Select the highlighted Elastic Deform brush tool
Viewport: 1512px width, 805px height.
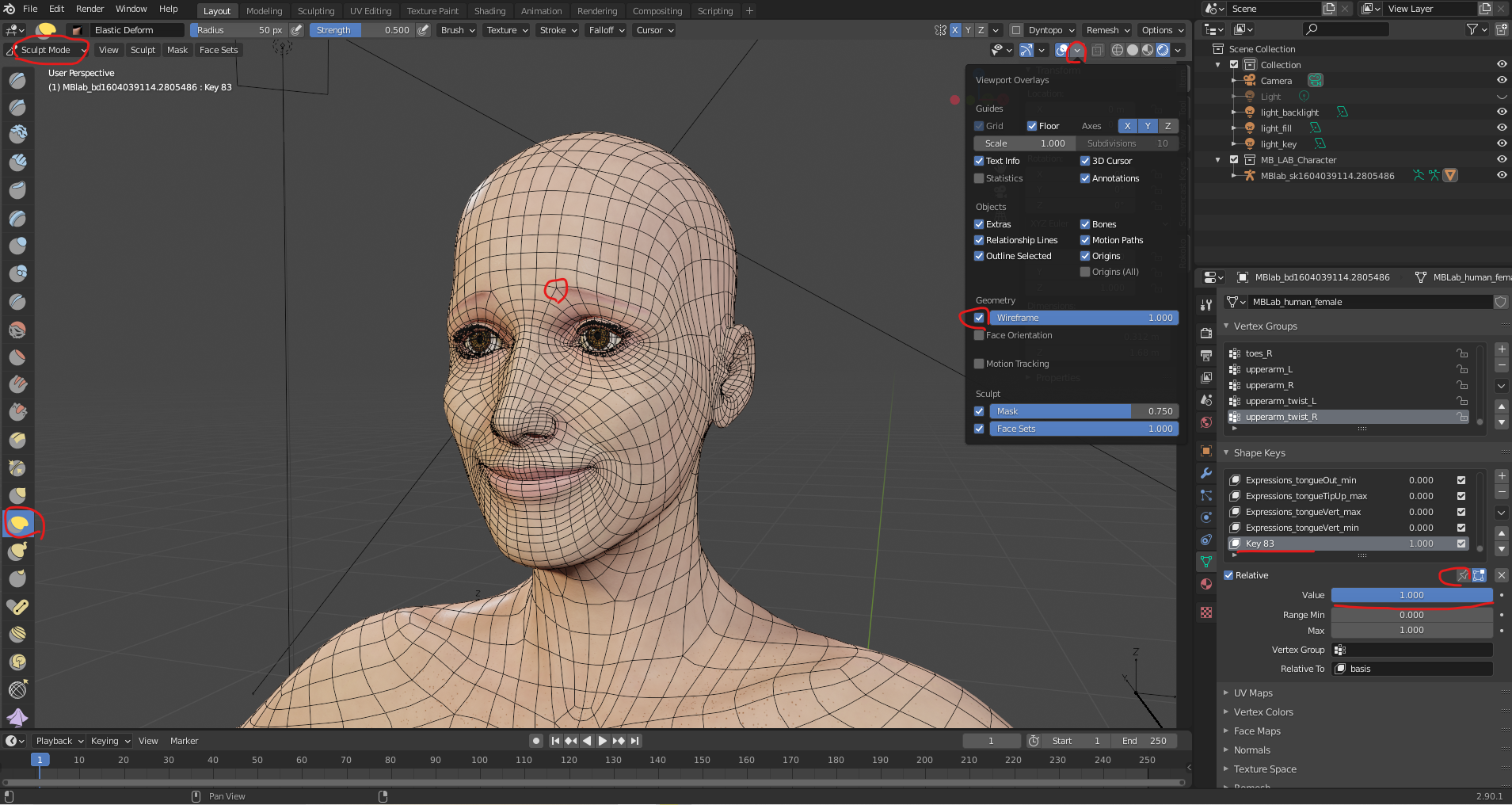point(18,523)
